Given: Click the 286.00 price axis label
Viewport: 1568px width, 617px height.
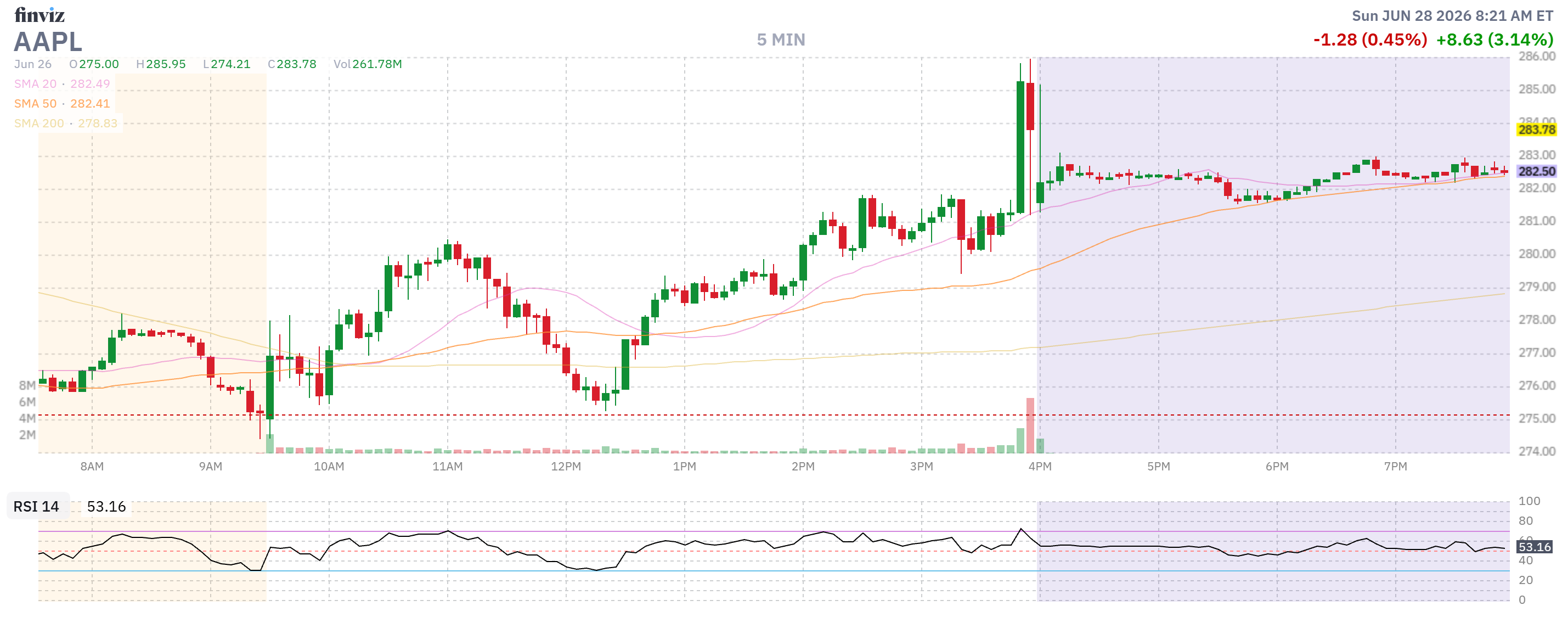Looking at the screenshot, I should click(1537, 56).
